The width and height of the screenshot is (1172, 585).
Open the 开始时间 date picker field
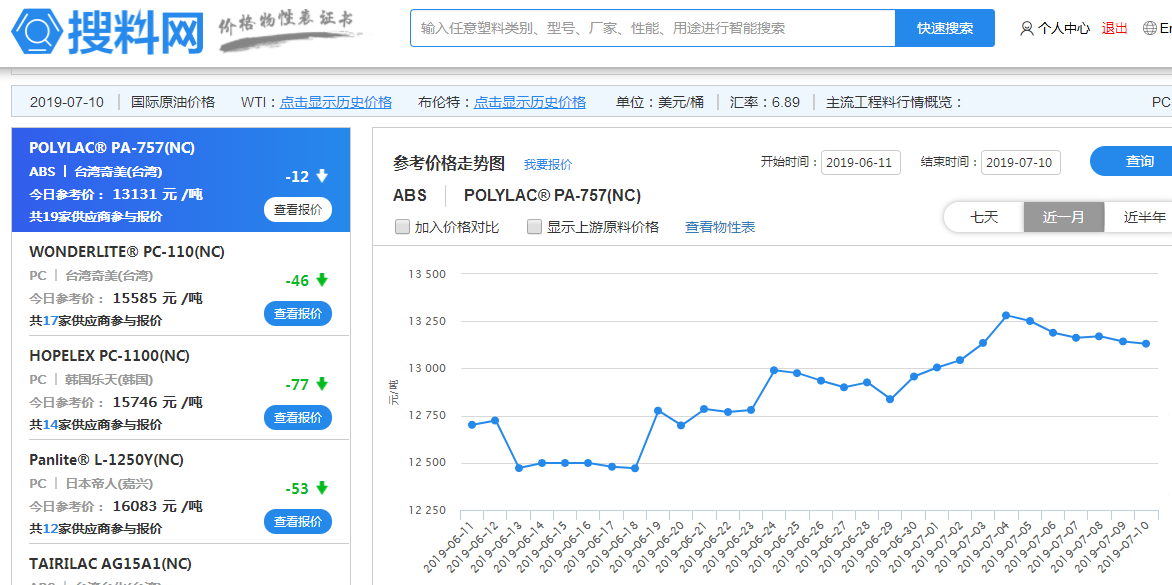(860, 162)
